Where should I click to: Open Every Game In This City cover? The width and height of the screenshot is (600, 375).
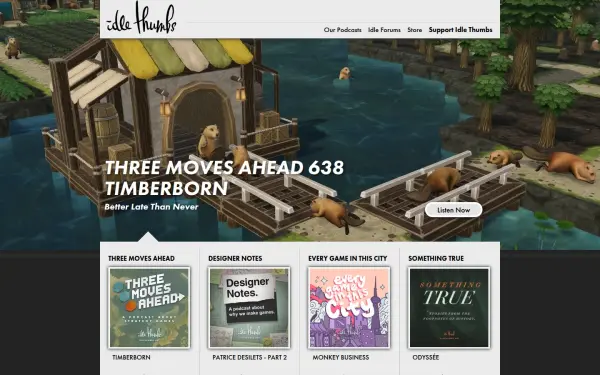tap(349, 308)
